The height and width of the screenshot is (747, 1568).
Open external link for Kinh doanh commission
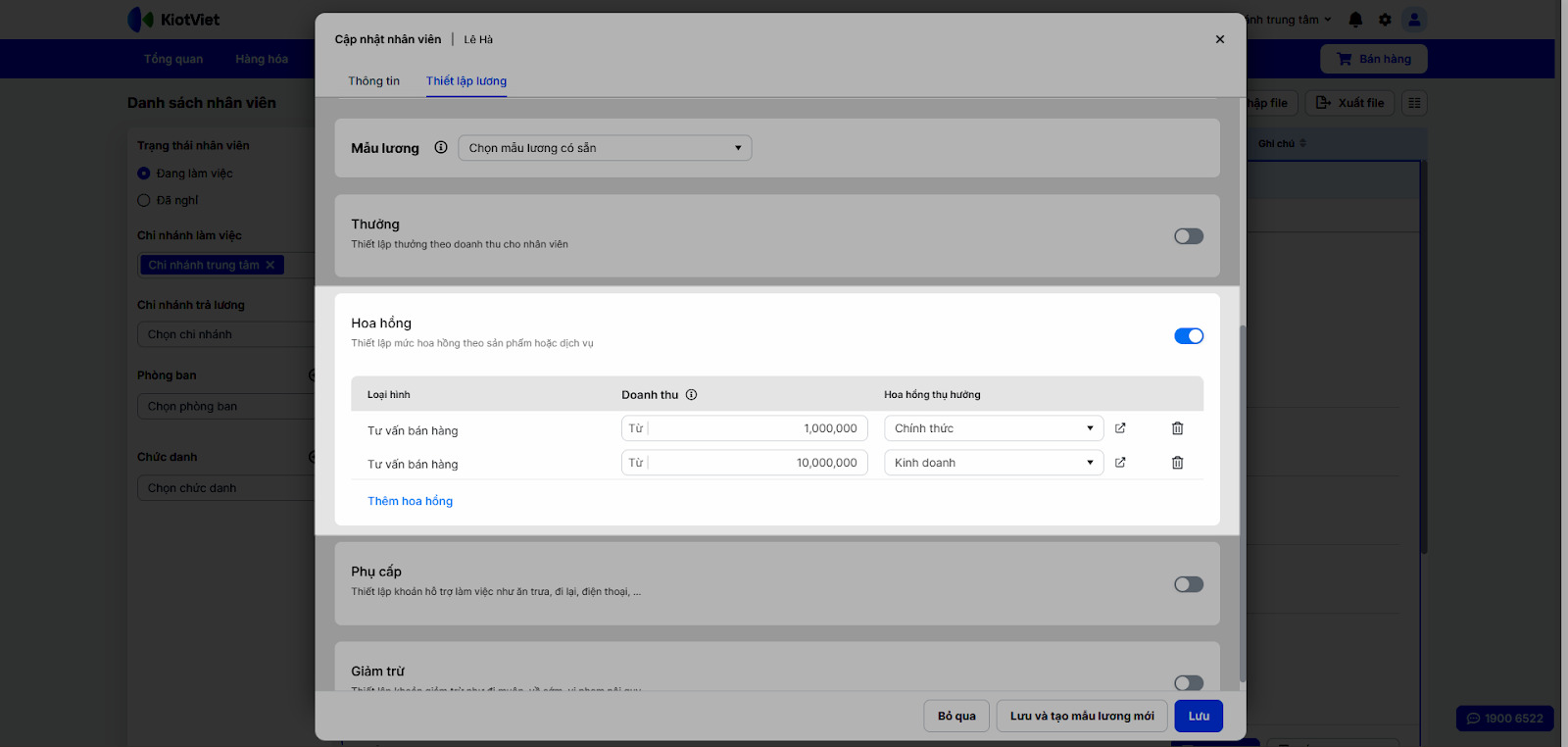(1120, 463)
